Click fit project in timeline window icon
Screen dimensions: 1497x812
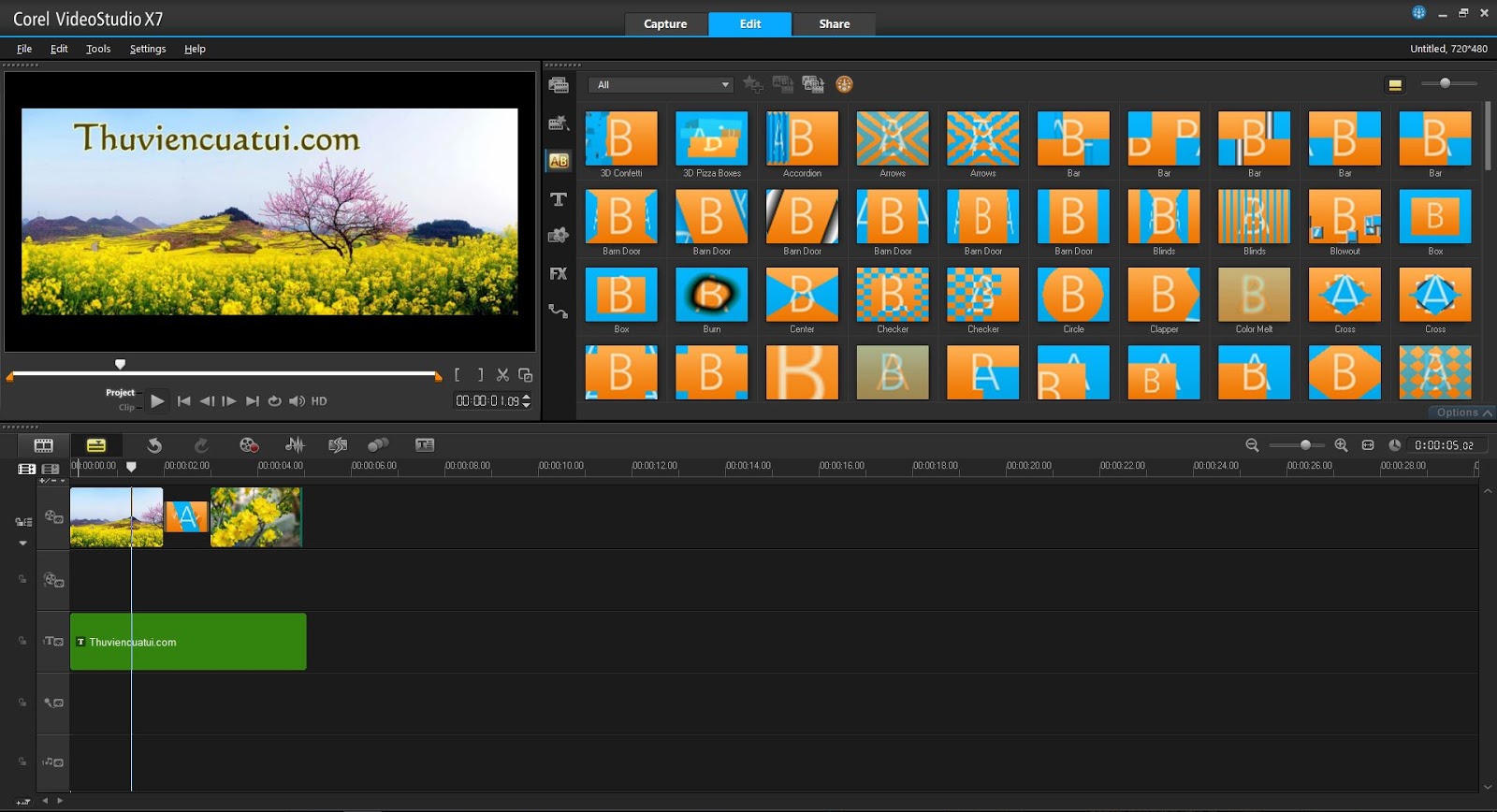[1368, 445]
